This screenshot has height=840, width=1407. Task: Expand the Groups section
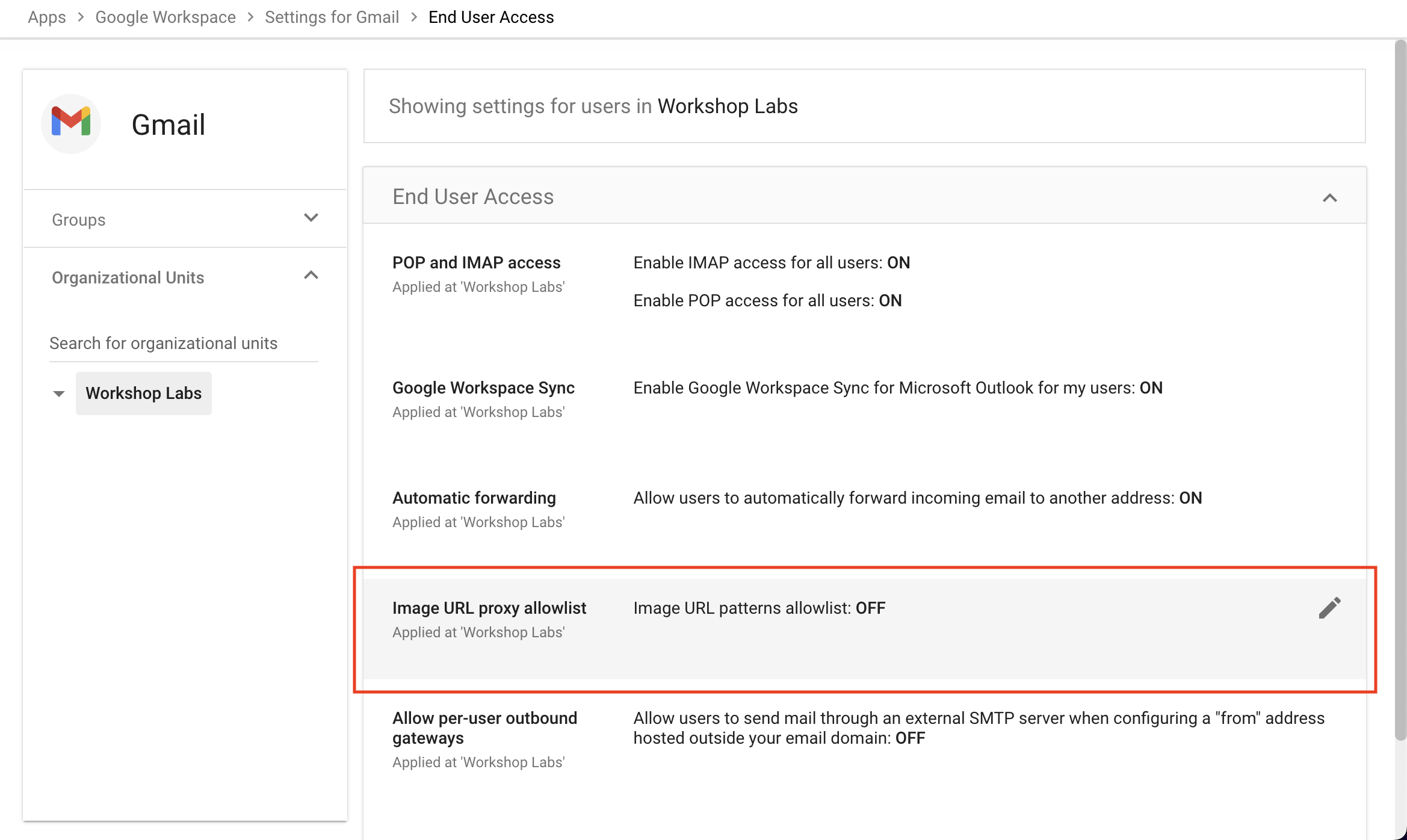coord(311,218)
